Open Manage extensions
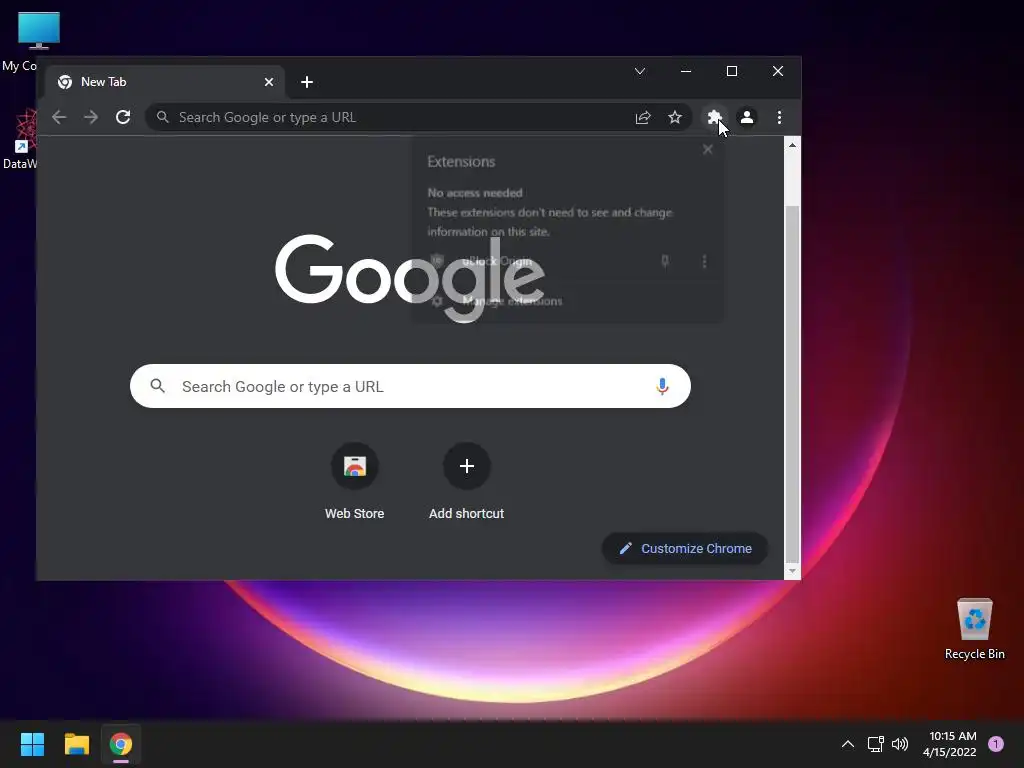The image size is (1024, 768). click(567, 301)
